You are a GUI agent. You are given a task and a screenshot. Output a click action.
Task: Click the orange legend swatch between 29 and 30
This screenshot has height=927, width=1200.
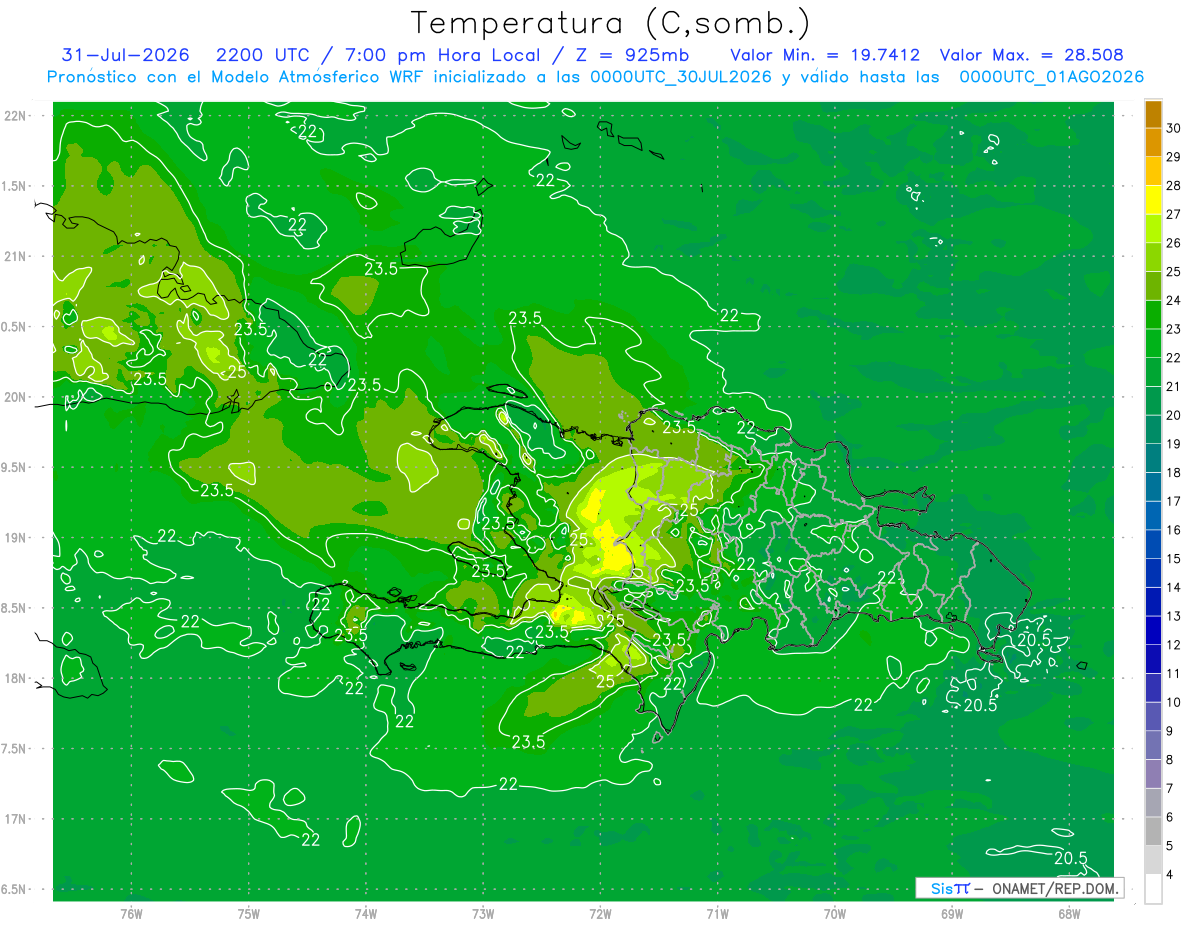click(x=1153, y=142)
